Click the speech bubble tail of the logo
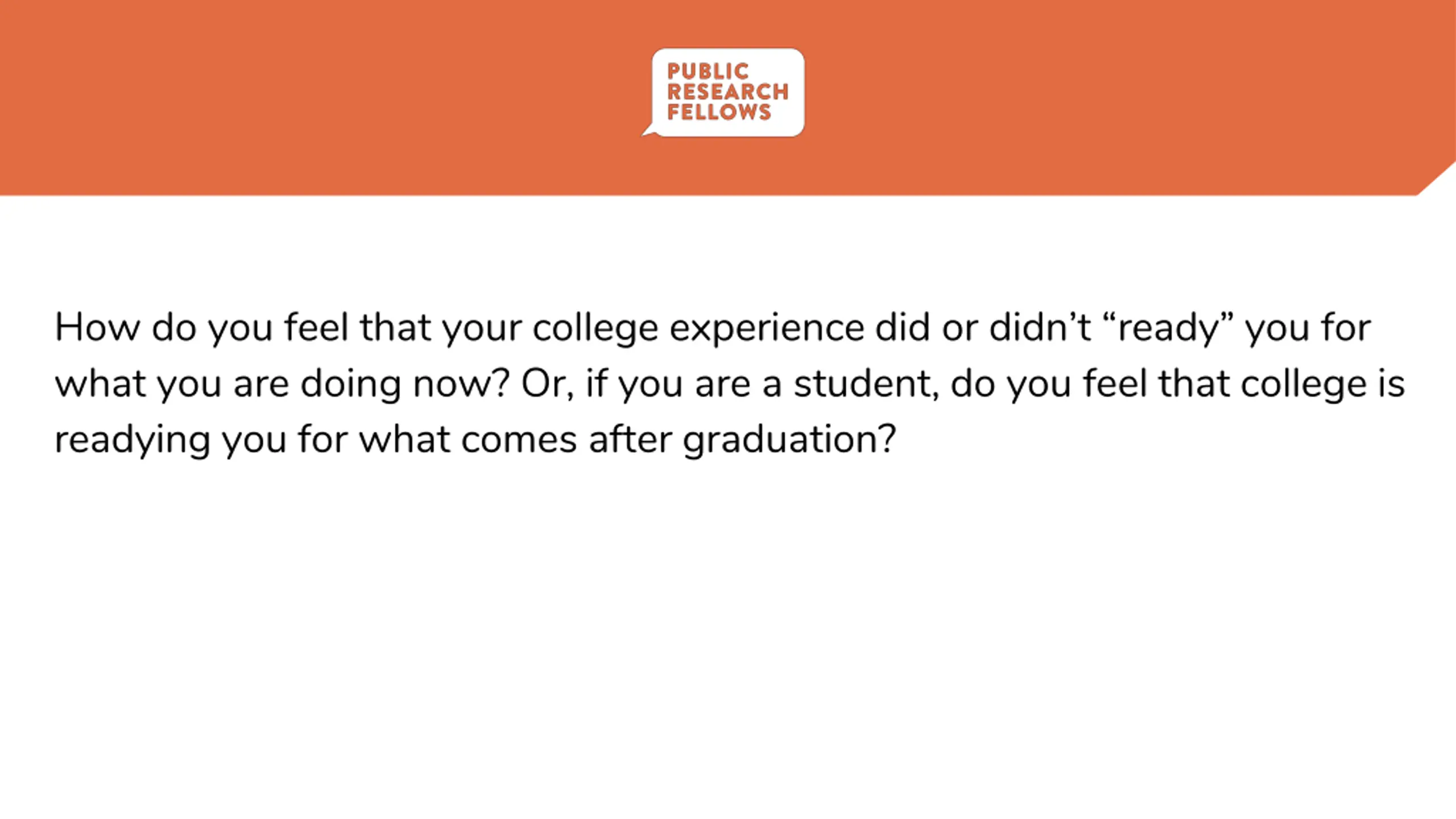 pyautogui.click(x=650, y=131)
